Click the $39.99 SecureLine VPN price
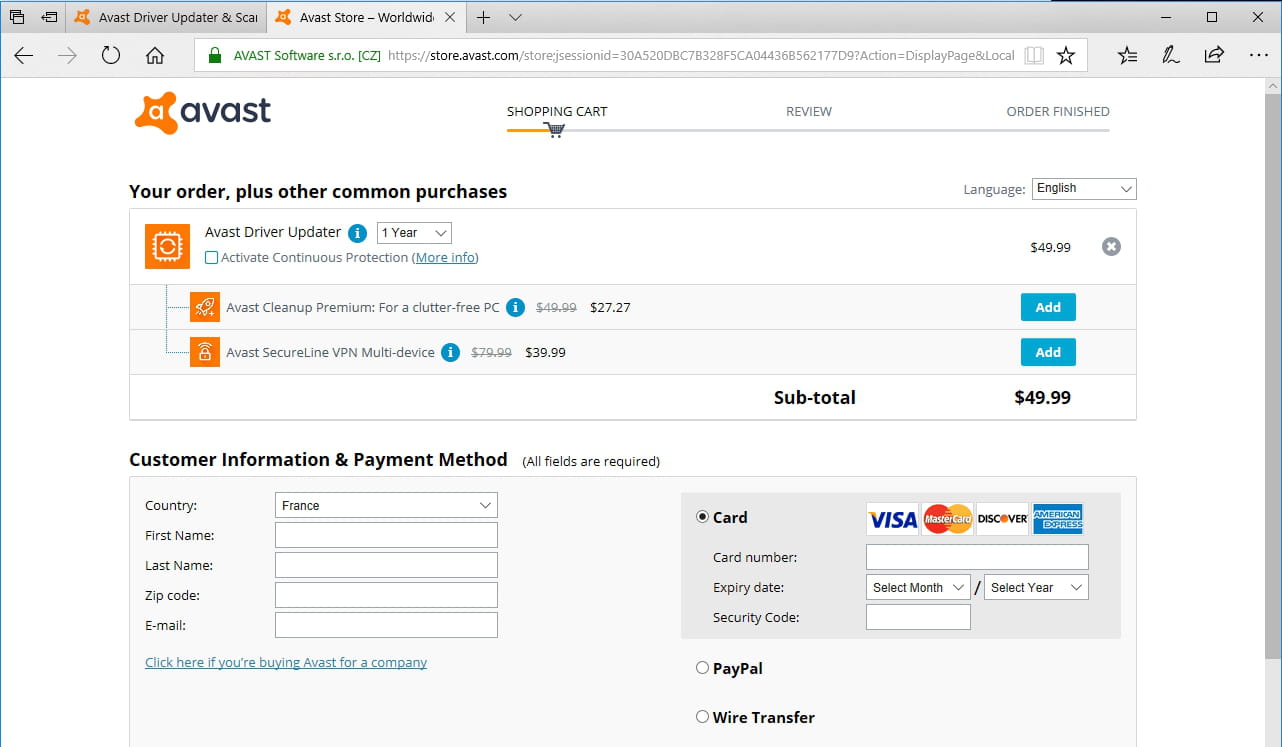The height and width of the screenshot is (747, 1282). (545, 352)
